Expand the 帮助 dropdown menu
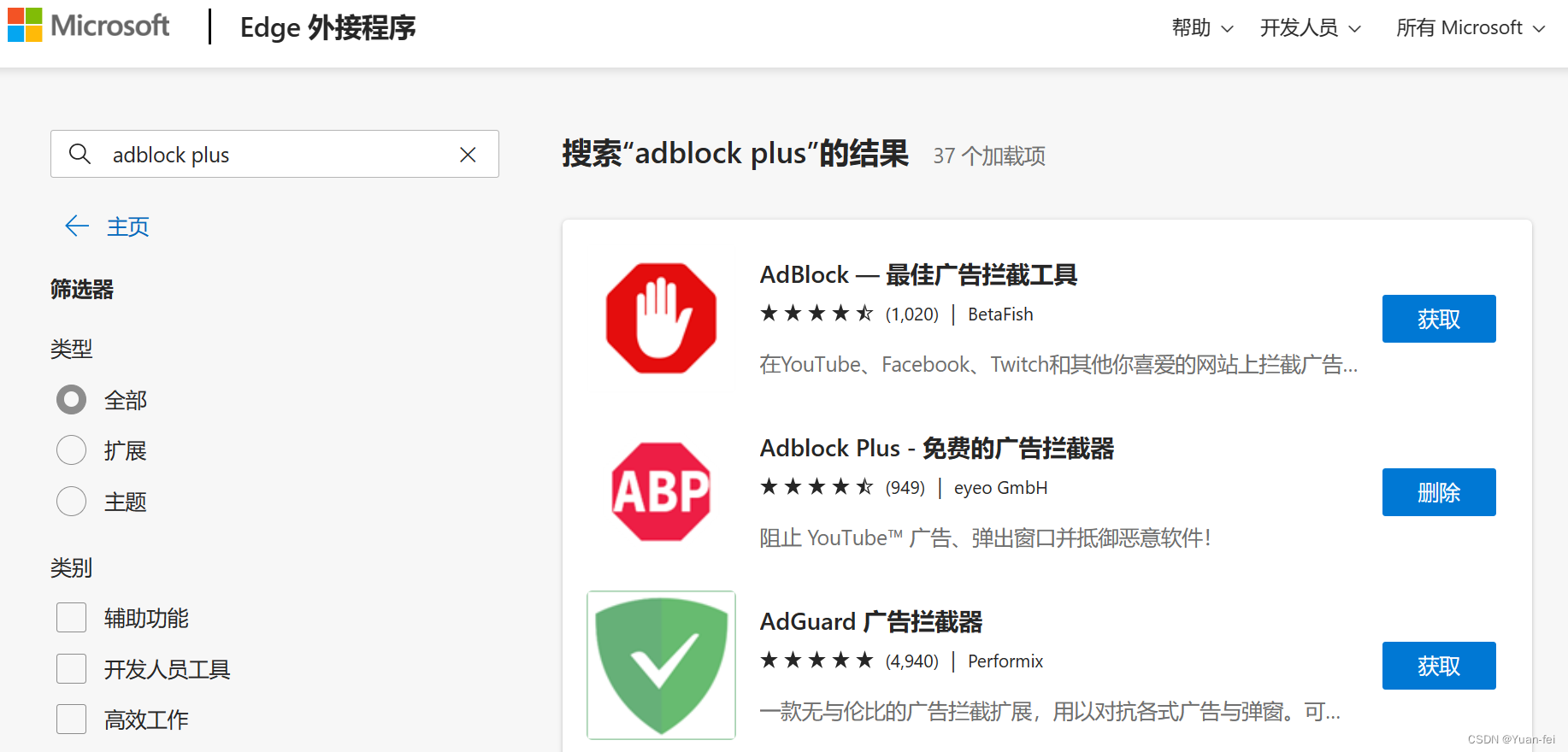Screen dimensions: 1568x752 pos(1202,28)
